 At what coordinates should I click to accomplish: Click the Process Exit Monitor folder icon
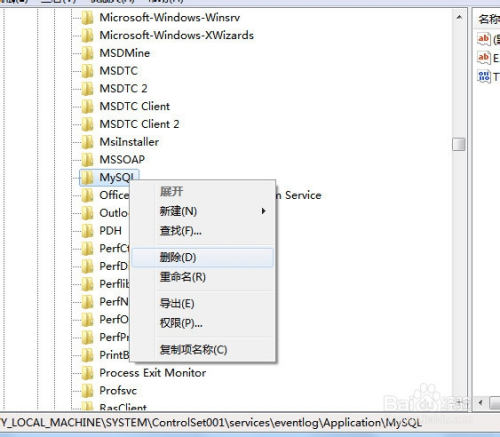88,373
